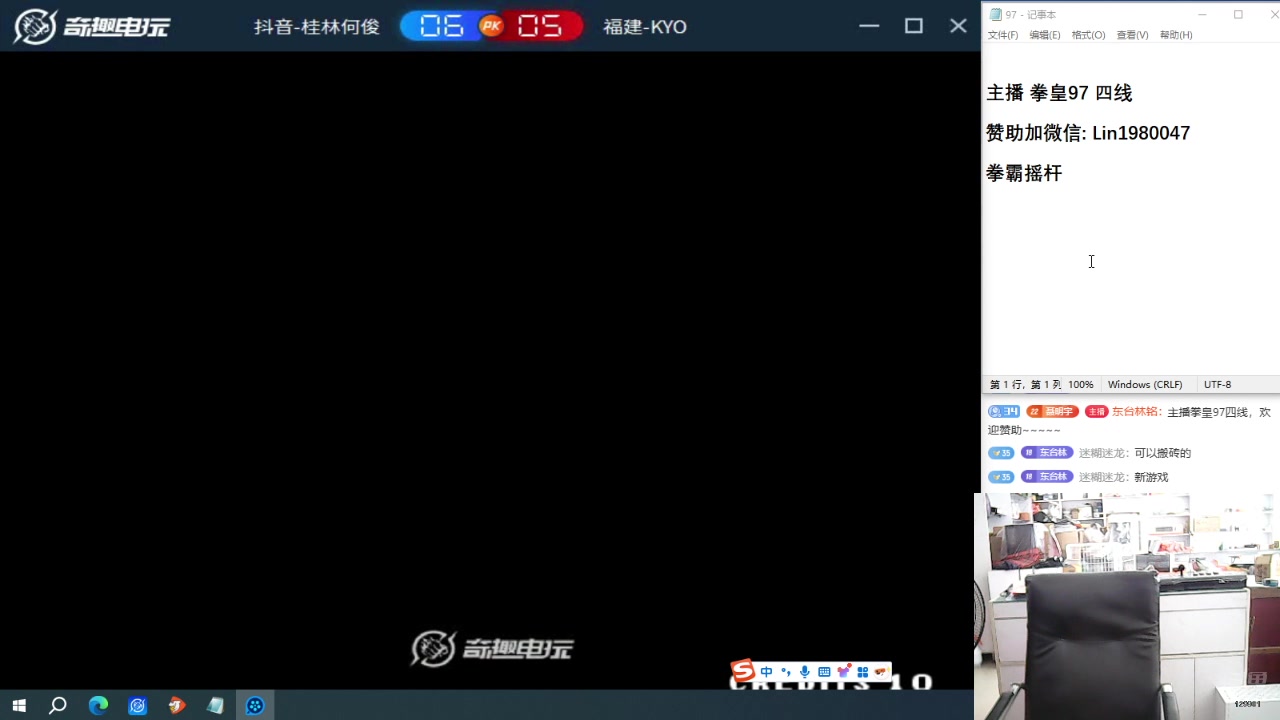This screenshot has height=720, width=1280.
Task: Click the 奇趣电玩 logo at the game screen bottom
Action: [x=492, y=649]
